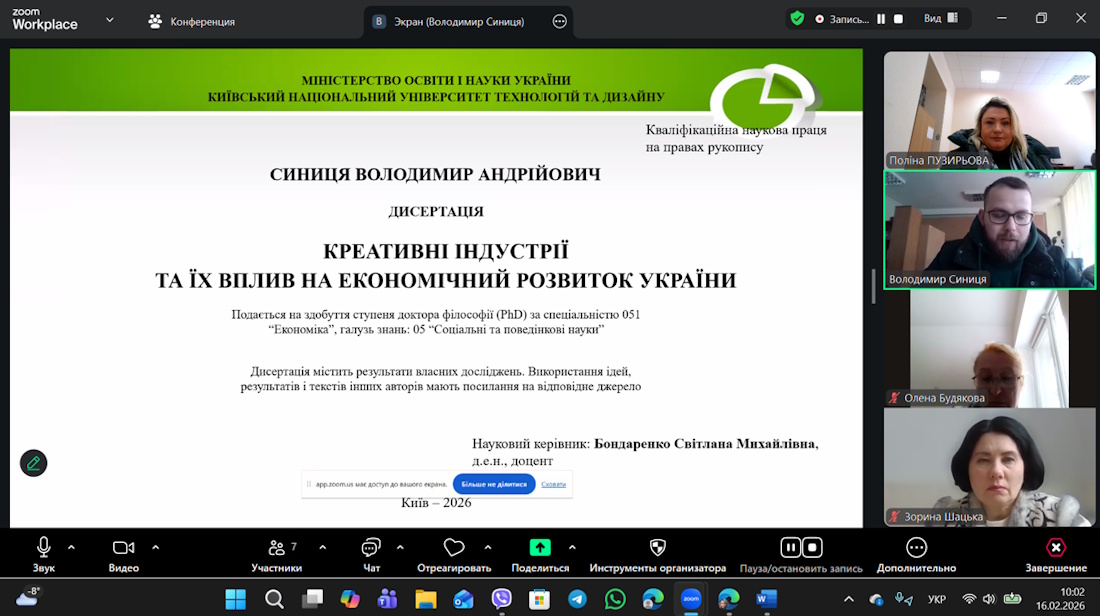Screen dimensions: 1100x616
Task: Open the Чат chat panel
Action: click(371, 548)
